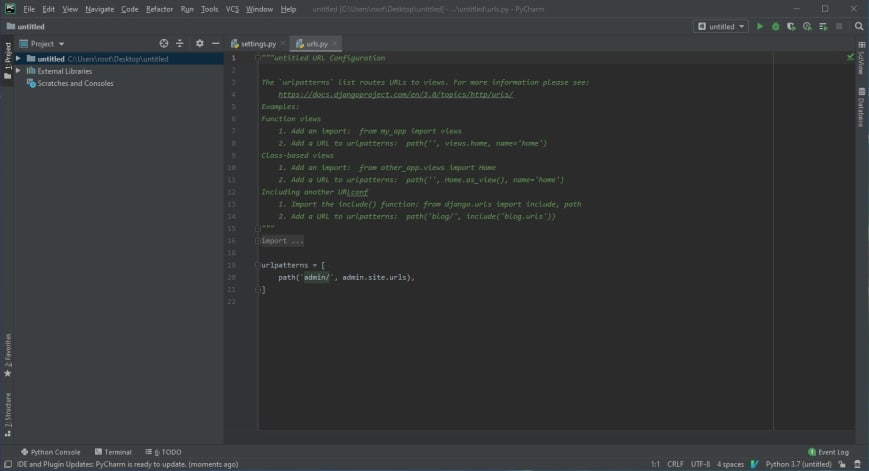Run the untitled configuration with green play button

click(760, 27)
